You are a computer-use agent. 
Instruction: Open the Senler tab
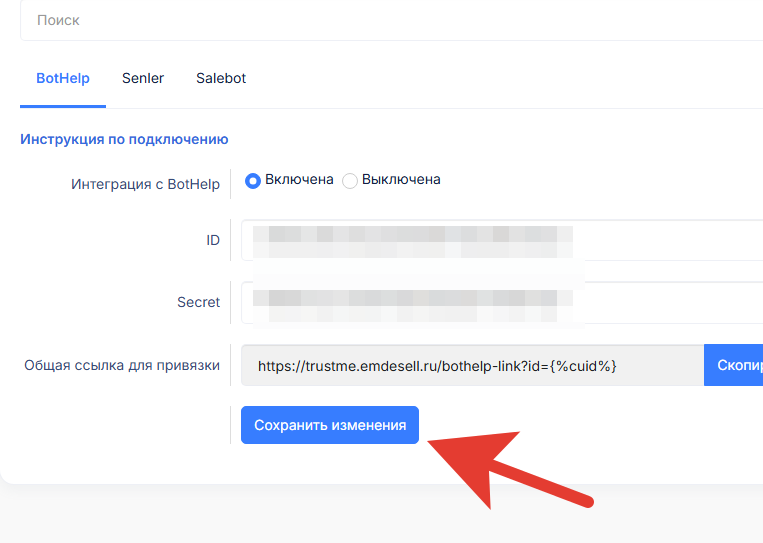click(143, 78)
